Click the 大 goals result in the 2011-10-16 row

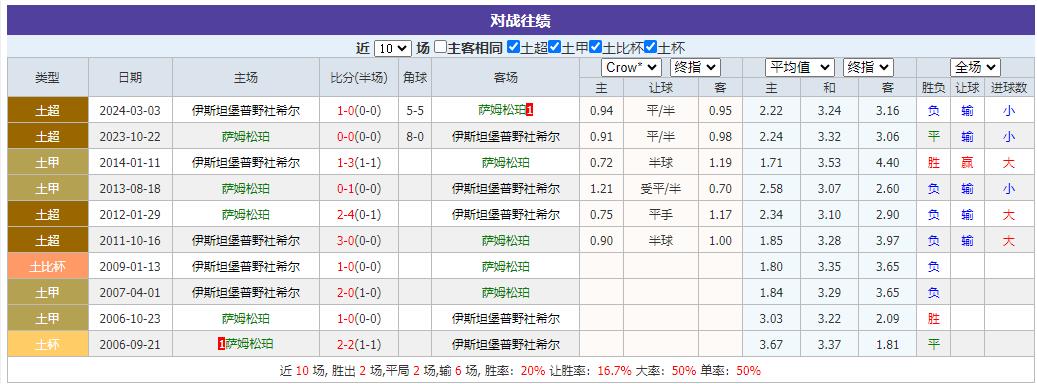point(1009,241)
